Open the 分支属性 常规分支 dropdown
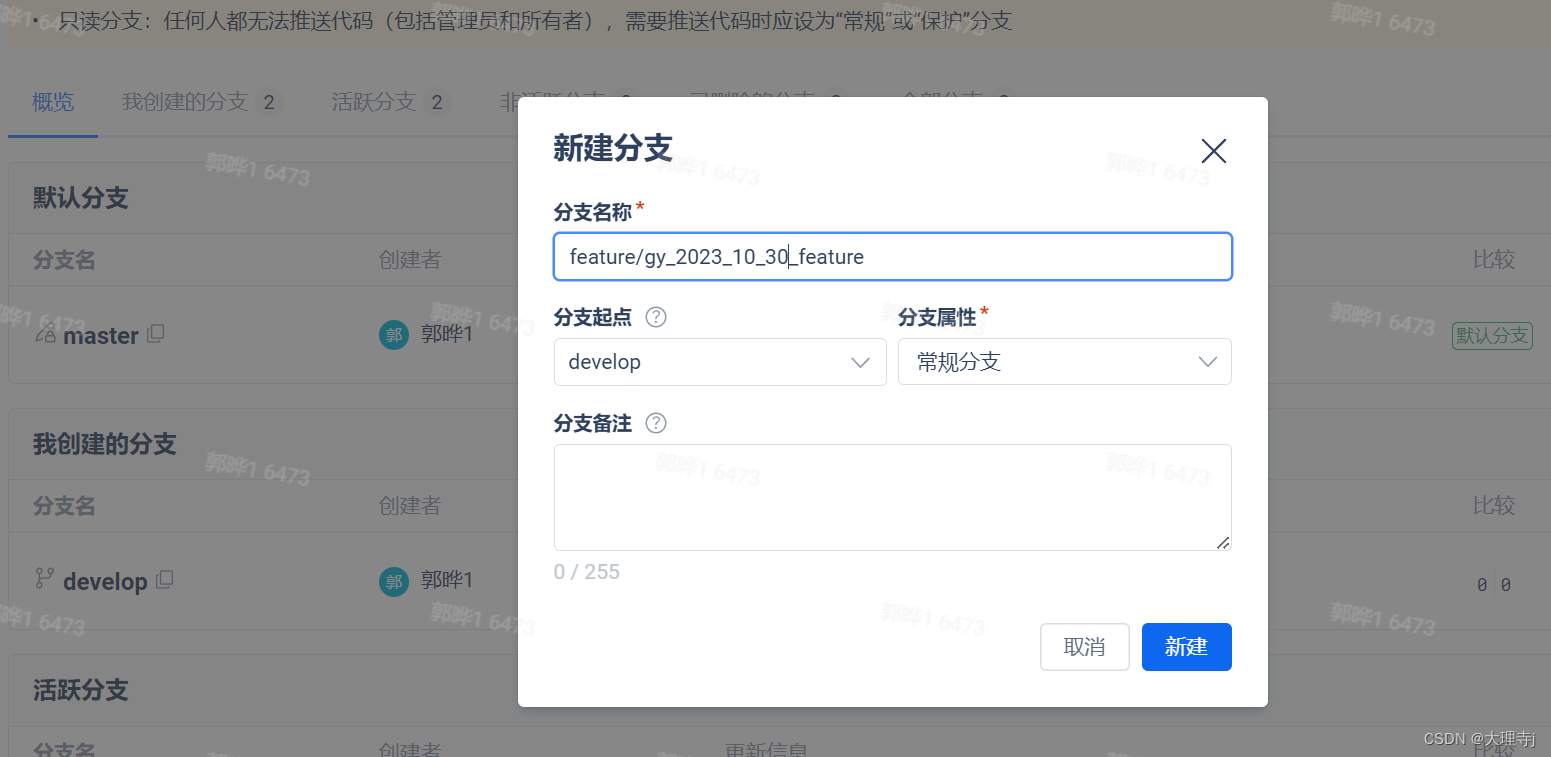Screen dimensions: 1551x757 pyautogui.click(x=1064, y=362)
